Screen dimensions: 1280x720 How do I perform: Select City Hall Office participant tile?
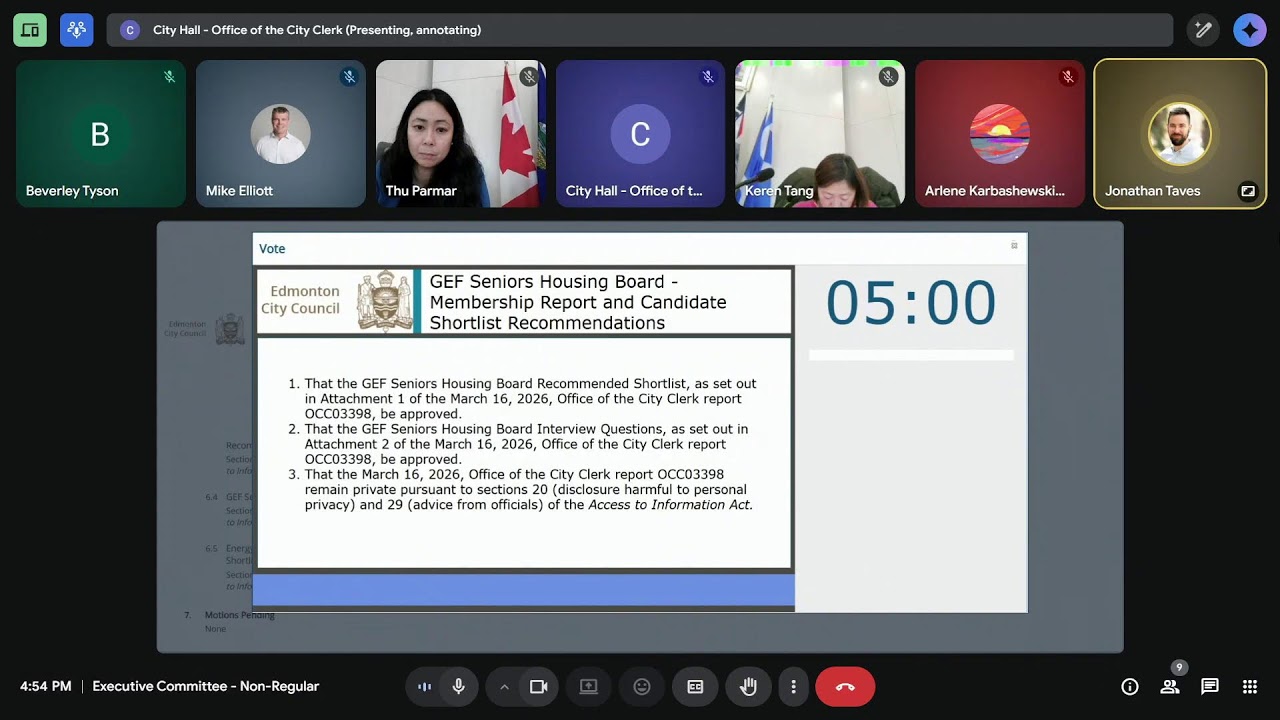[641, 134]
